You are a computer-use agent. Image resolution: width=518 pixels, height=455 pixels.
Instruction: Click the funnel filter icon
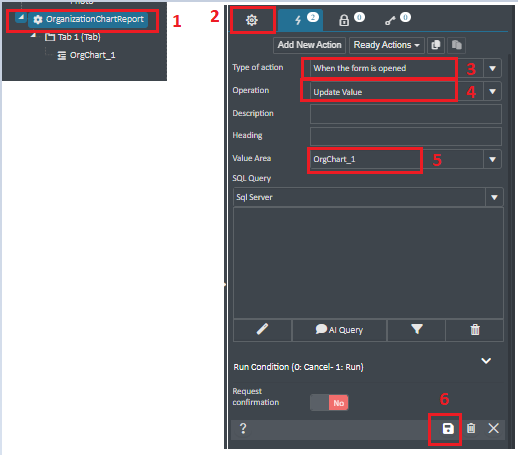pyautogui.click(x=417, y=330)
